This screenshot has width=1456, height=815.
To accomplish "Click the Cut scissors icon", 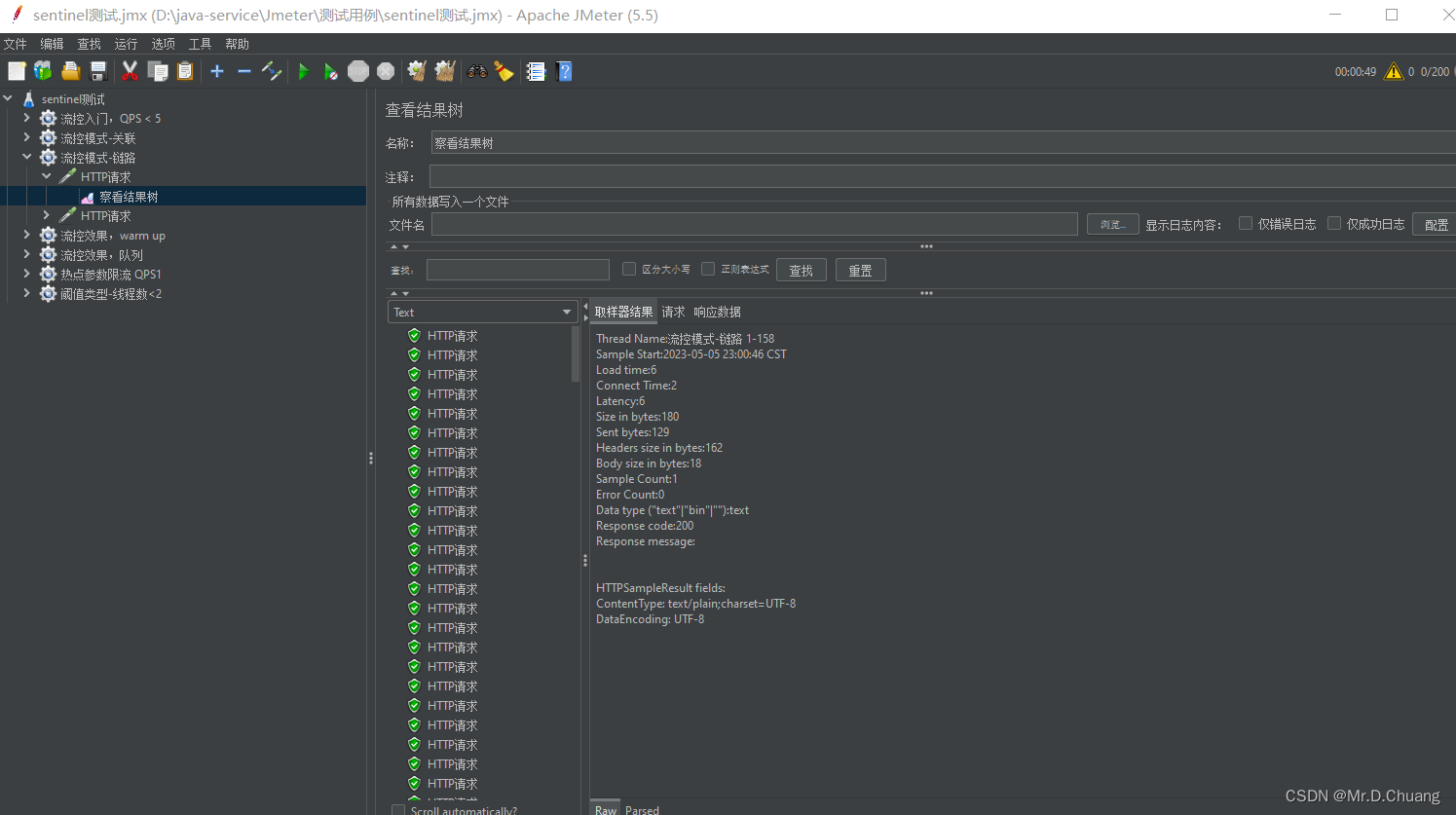I will 130,71.
